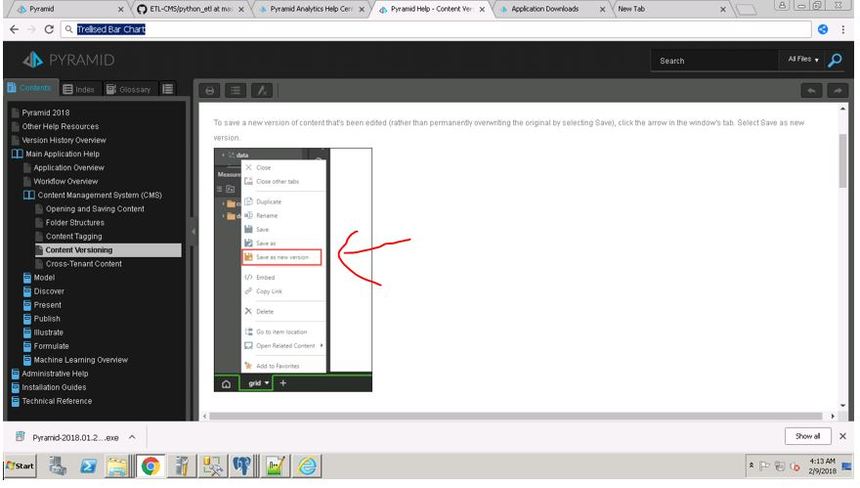Launch PowerShell from the taskbar
The image size is (860, 488).
(88, 466)
